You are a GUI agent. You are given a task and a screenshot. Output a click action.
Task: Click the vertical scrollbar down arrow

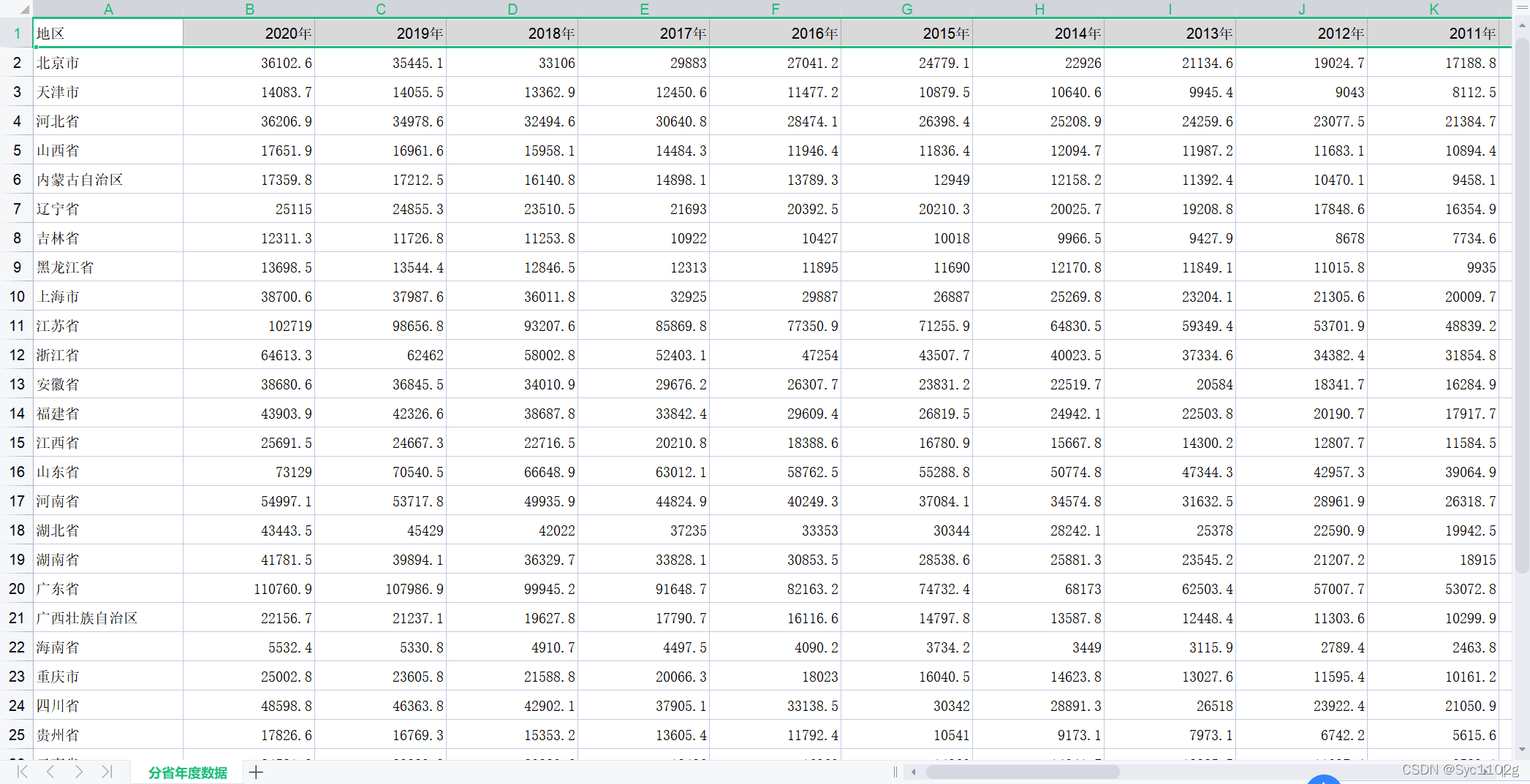1522,750
